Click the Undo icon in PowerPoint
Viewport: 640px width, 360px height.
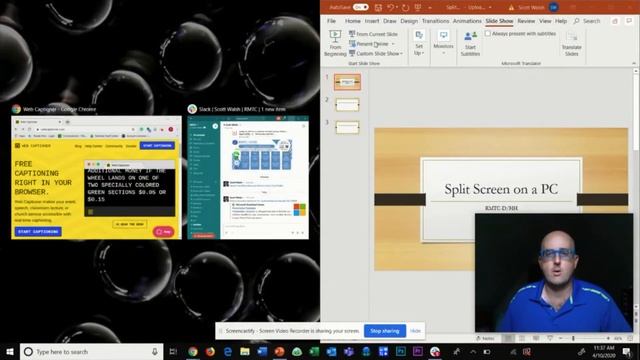[391, 7]
